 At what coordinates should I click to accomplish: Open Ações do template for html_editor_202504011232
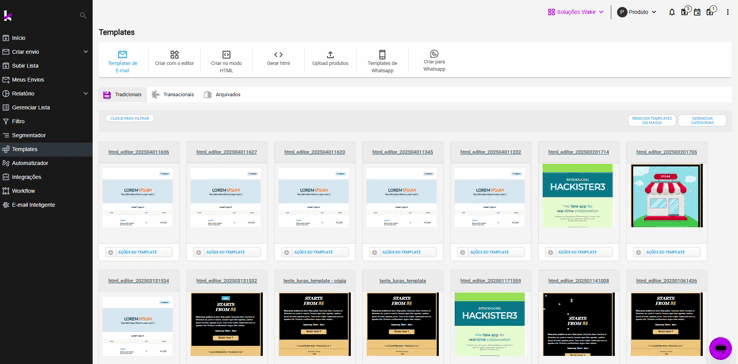491,252
